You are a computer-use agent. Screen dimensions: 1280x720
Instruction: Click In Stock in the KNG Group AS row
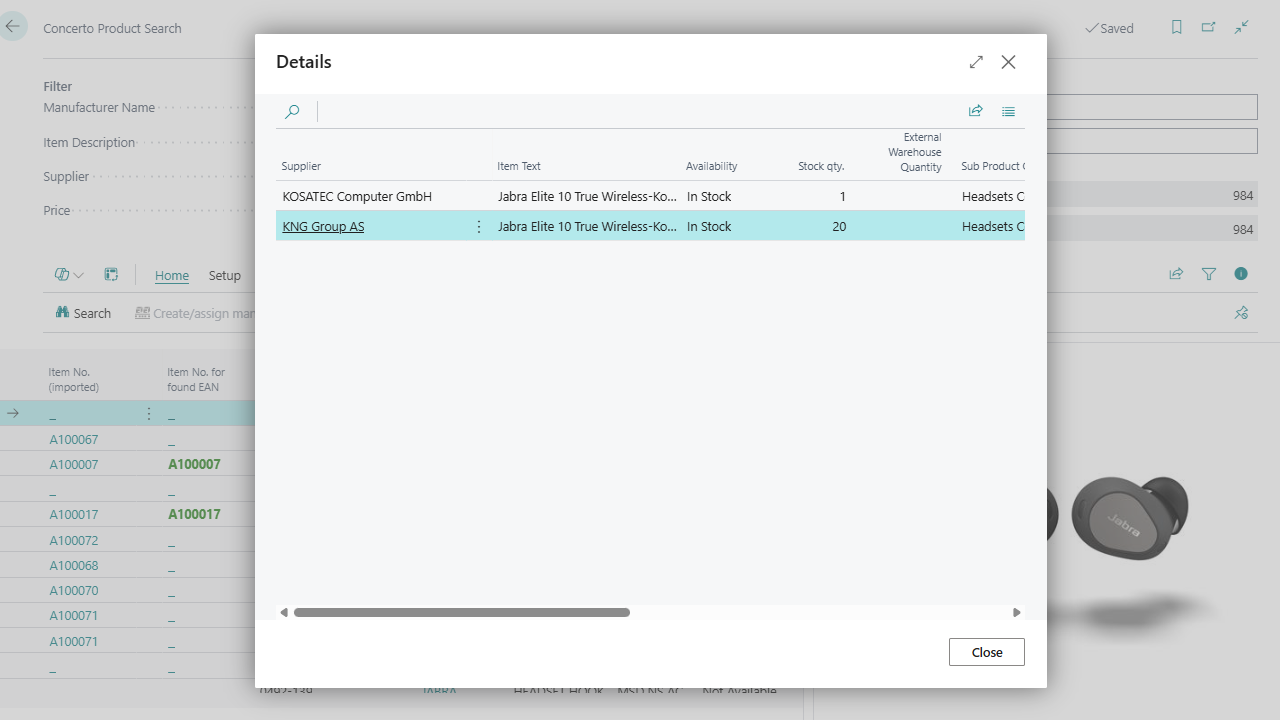[709, 227]
